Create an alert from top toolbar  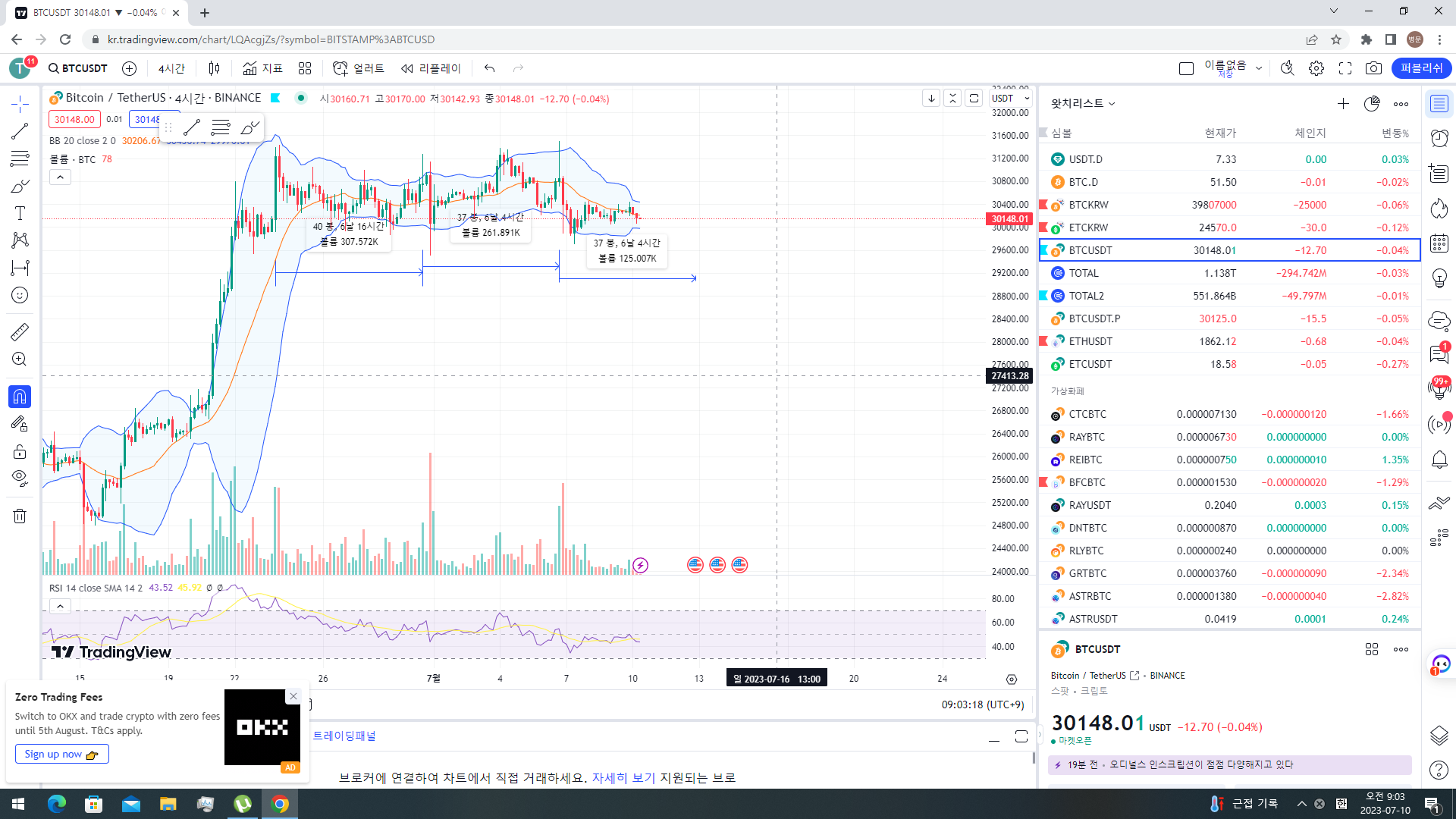coord(359,68)
